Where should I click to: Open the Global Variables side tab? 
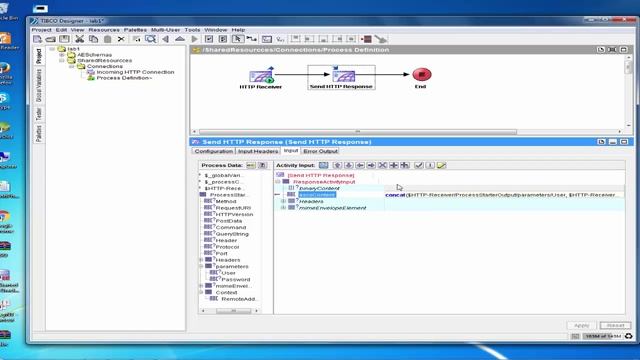coord(39,85)
